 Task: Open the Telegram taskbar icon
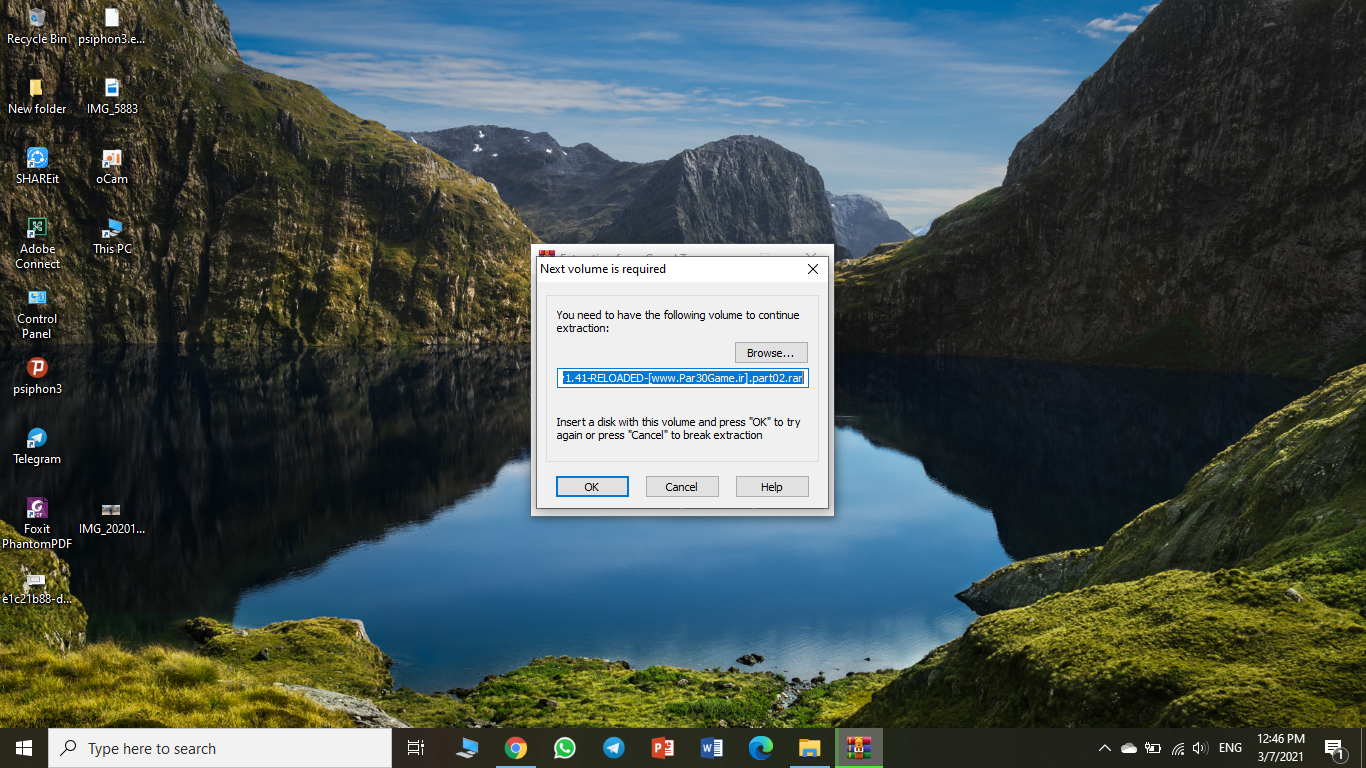point(614,748)
